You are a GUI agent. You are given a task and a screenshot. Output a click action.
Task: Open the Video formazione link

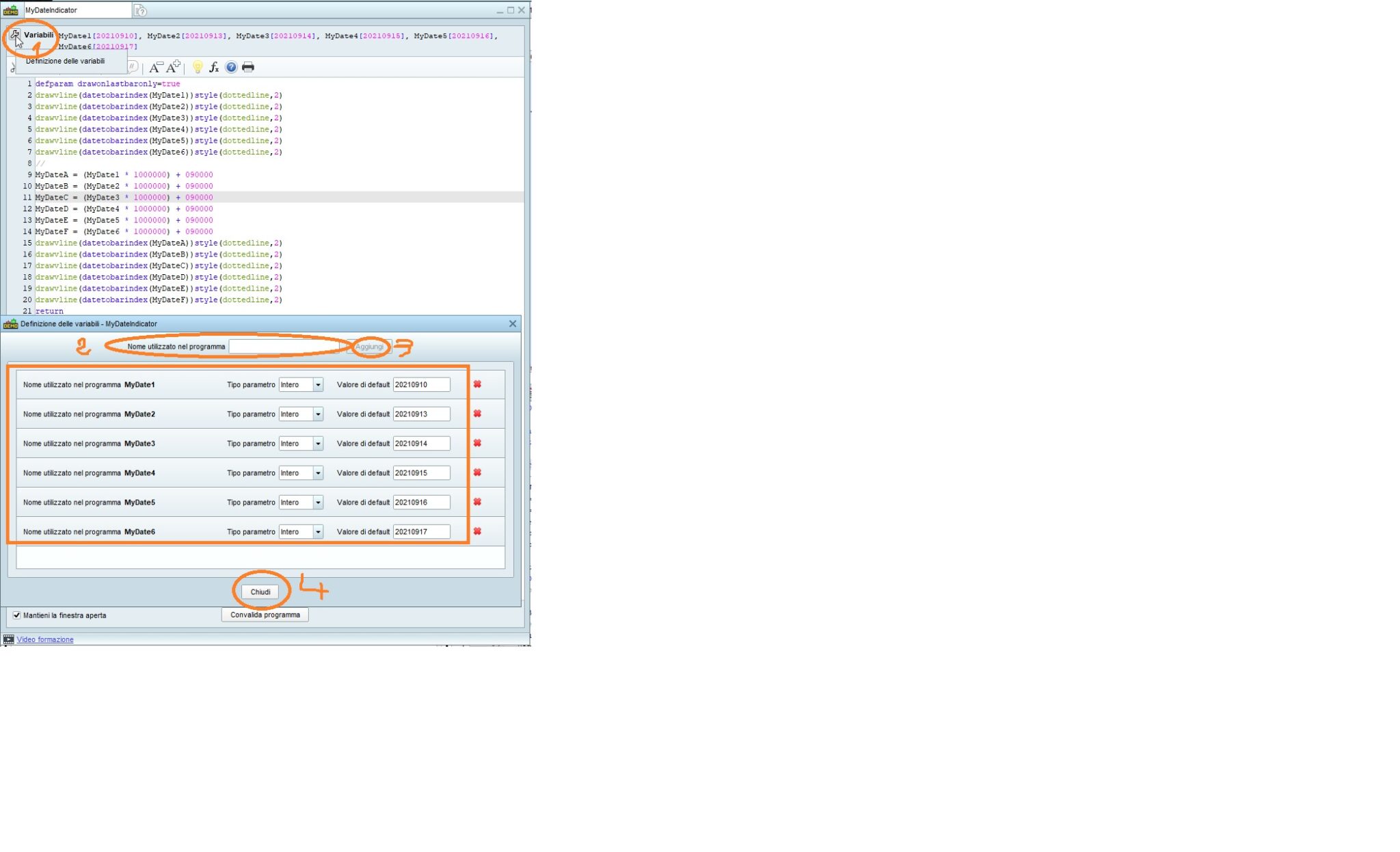click(45, 639)
